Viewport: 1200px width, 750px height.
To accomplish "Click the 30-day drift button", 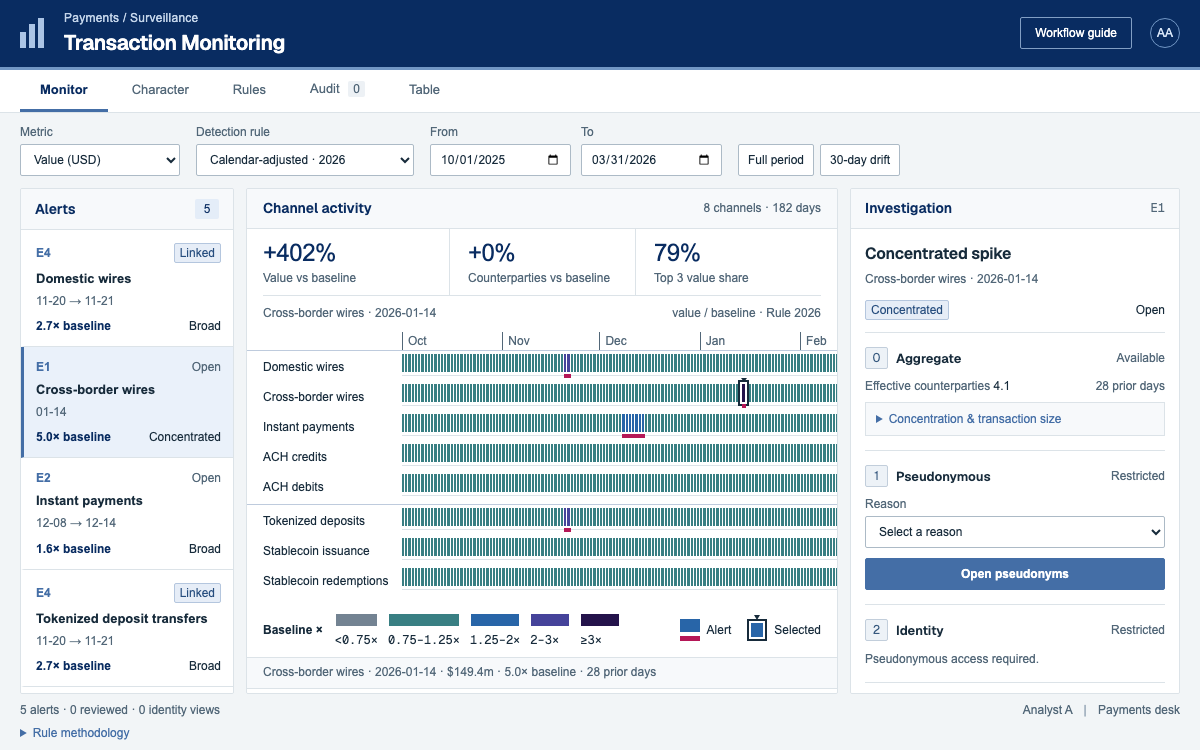I will tap(860, 160).
